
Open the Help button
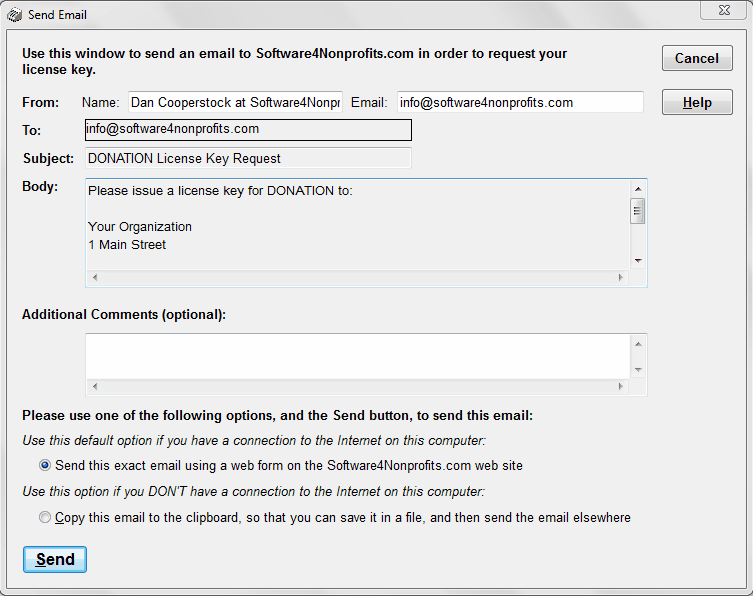point(697,102)
